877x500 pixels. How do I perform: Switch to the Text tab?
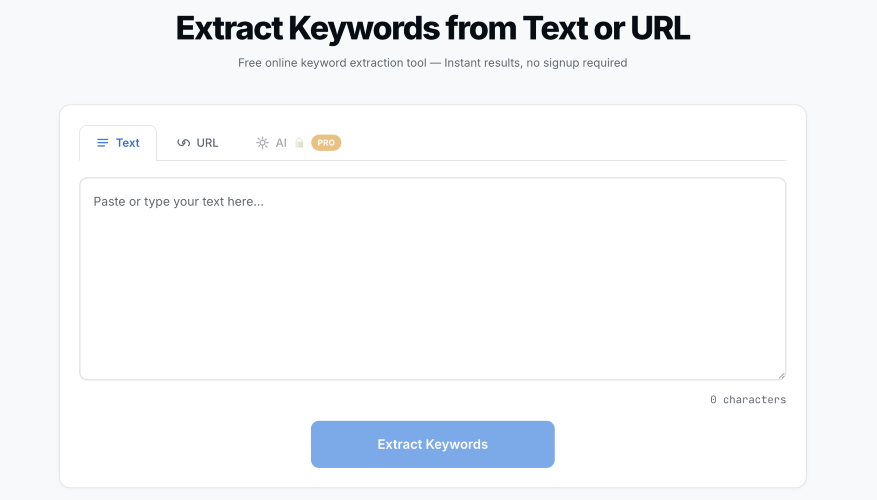coord(118,143)
